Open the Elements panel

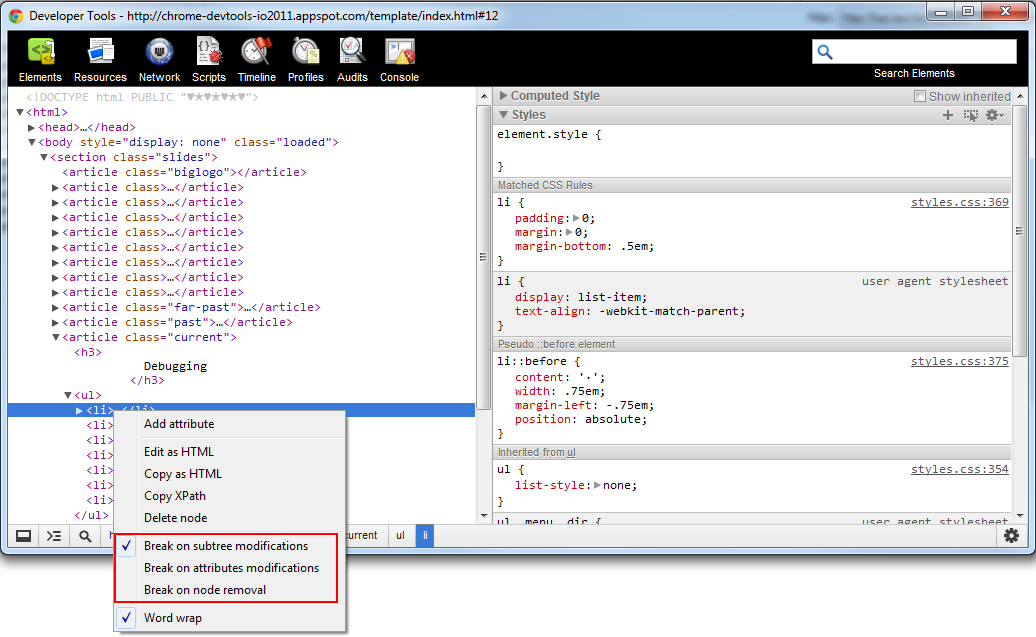pyautogui.click(x=40, y=59)
